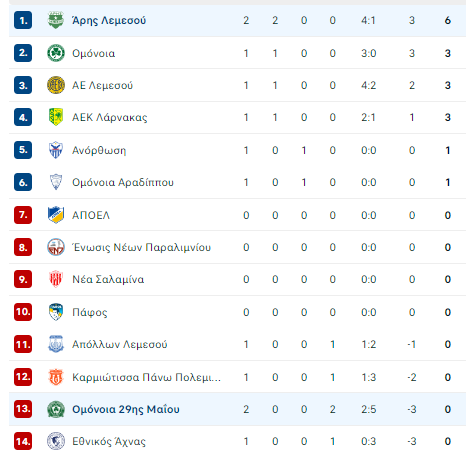466x457 pixels.
Task: Click the Πάφος team crest
Action: tap(56, 312)
